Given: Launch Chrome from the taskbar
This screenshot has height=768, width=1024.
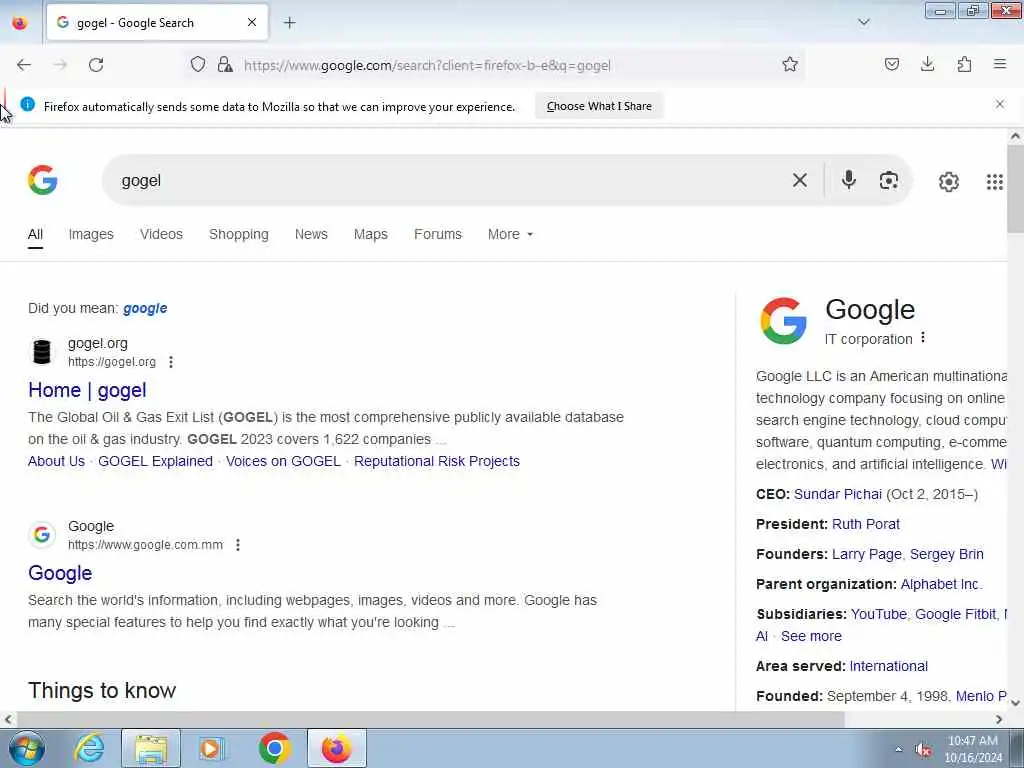Looking at the screenshot, I should 274,748.
